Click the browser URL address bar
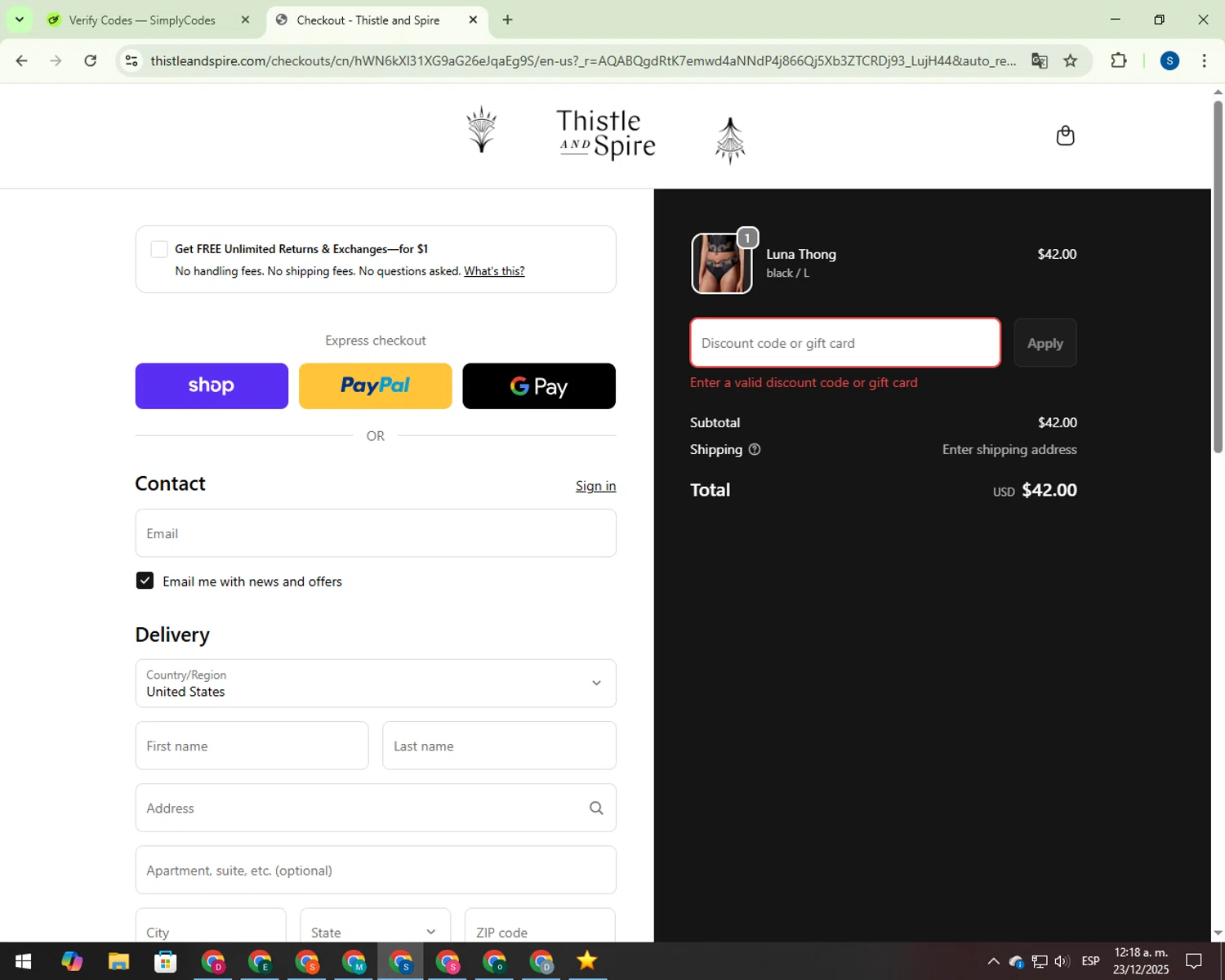The image size is (1225, 980). point(583,60)
